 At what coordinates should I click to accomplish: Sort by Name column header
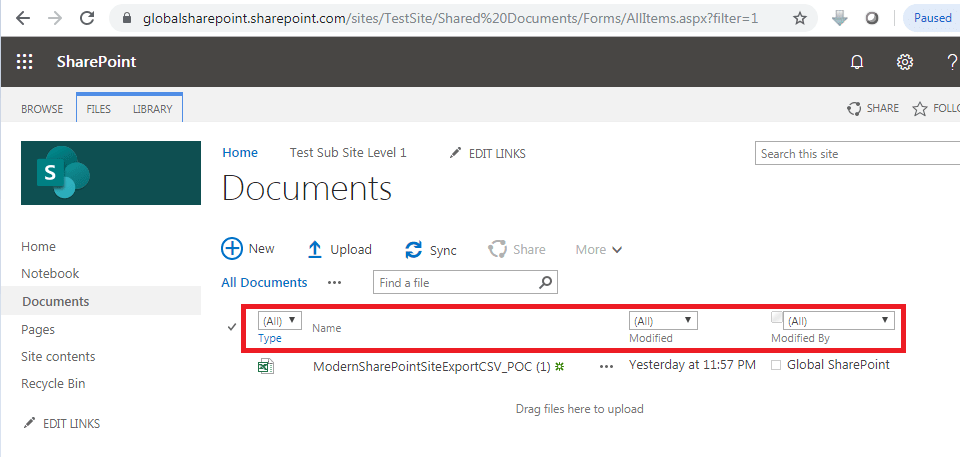coord(326,328)
